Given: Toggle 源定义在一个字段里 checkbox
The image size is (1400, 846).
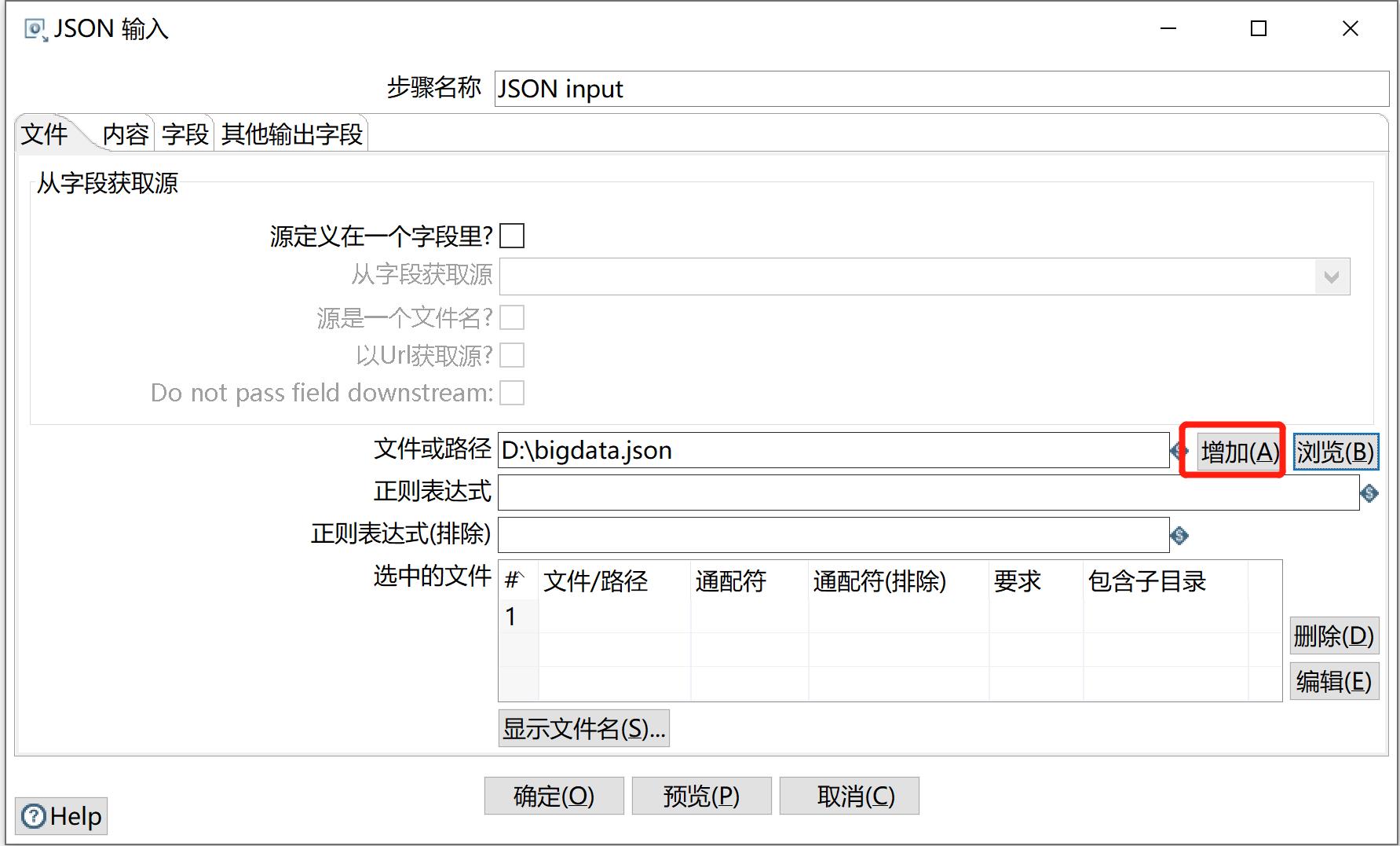Looking at the screenshot, I should 512,236.
